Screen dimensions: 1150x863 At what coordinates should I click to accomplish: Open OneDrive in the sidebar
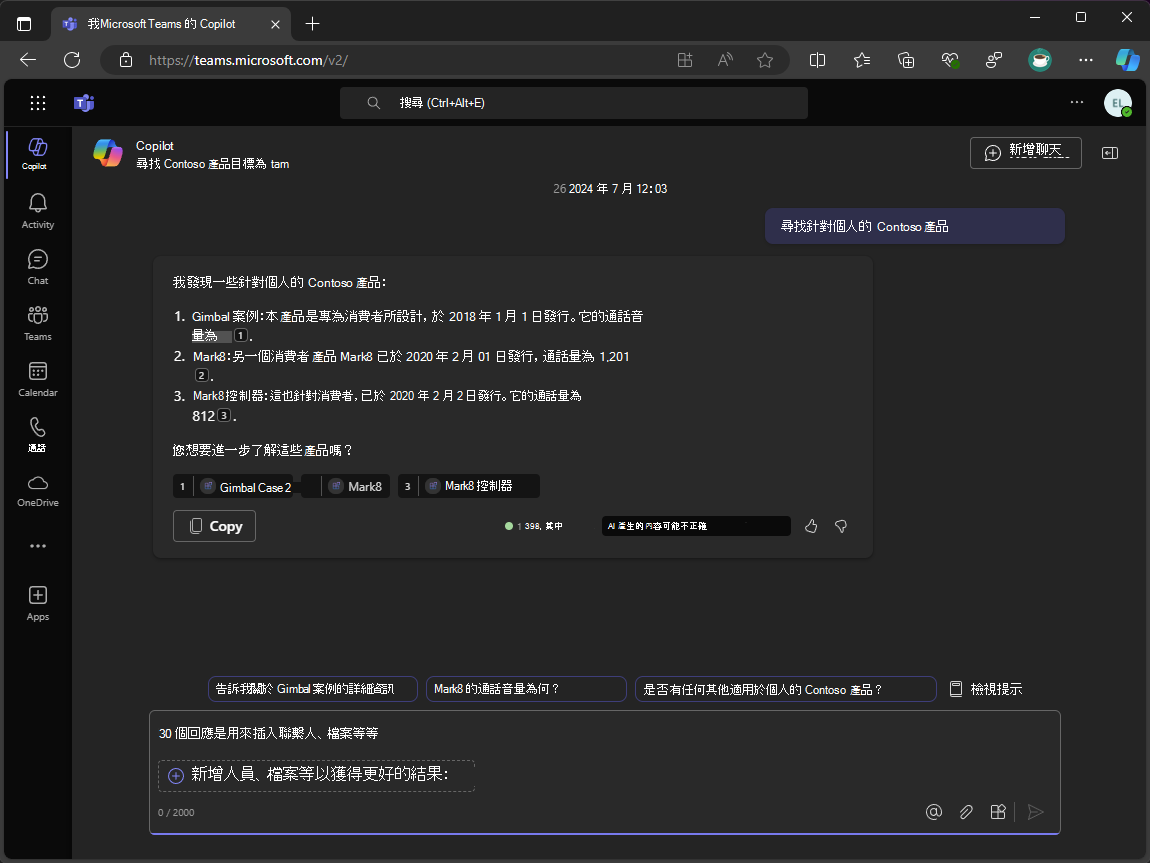(37, 491)
